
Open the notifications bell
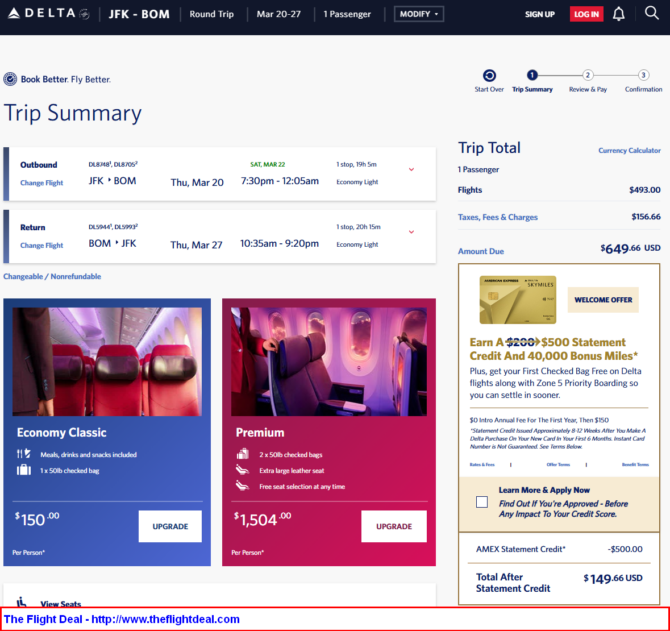[x=618, y=14]
